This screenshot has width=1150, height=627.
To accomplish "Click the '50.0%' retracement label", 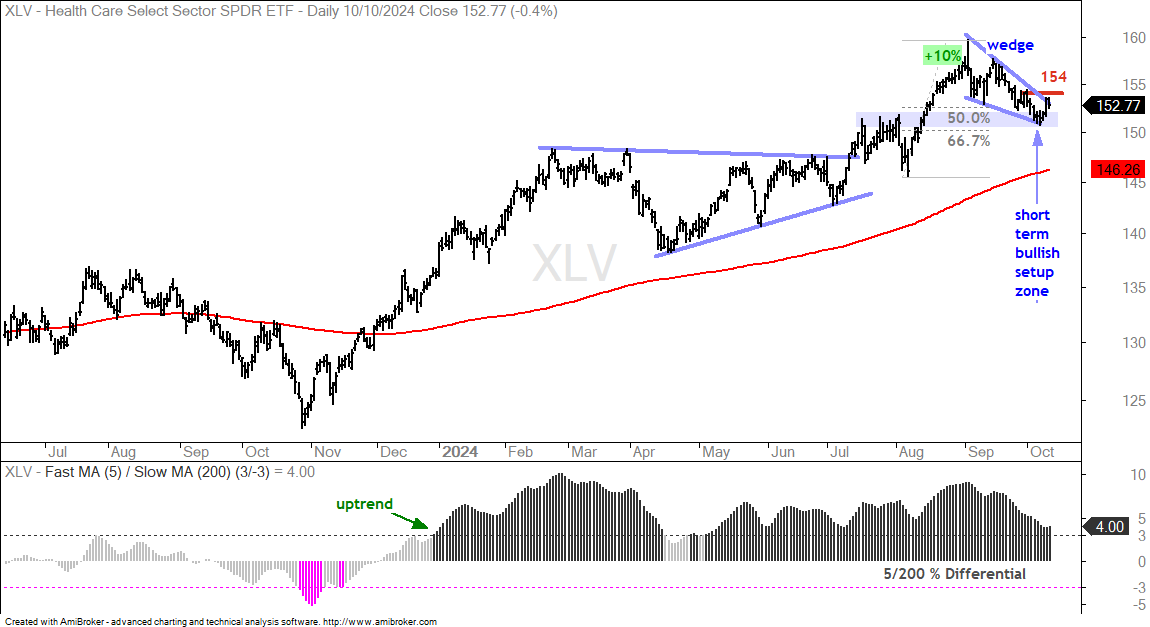I will tap(968, 118).
